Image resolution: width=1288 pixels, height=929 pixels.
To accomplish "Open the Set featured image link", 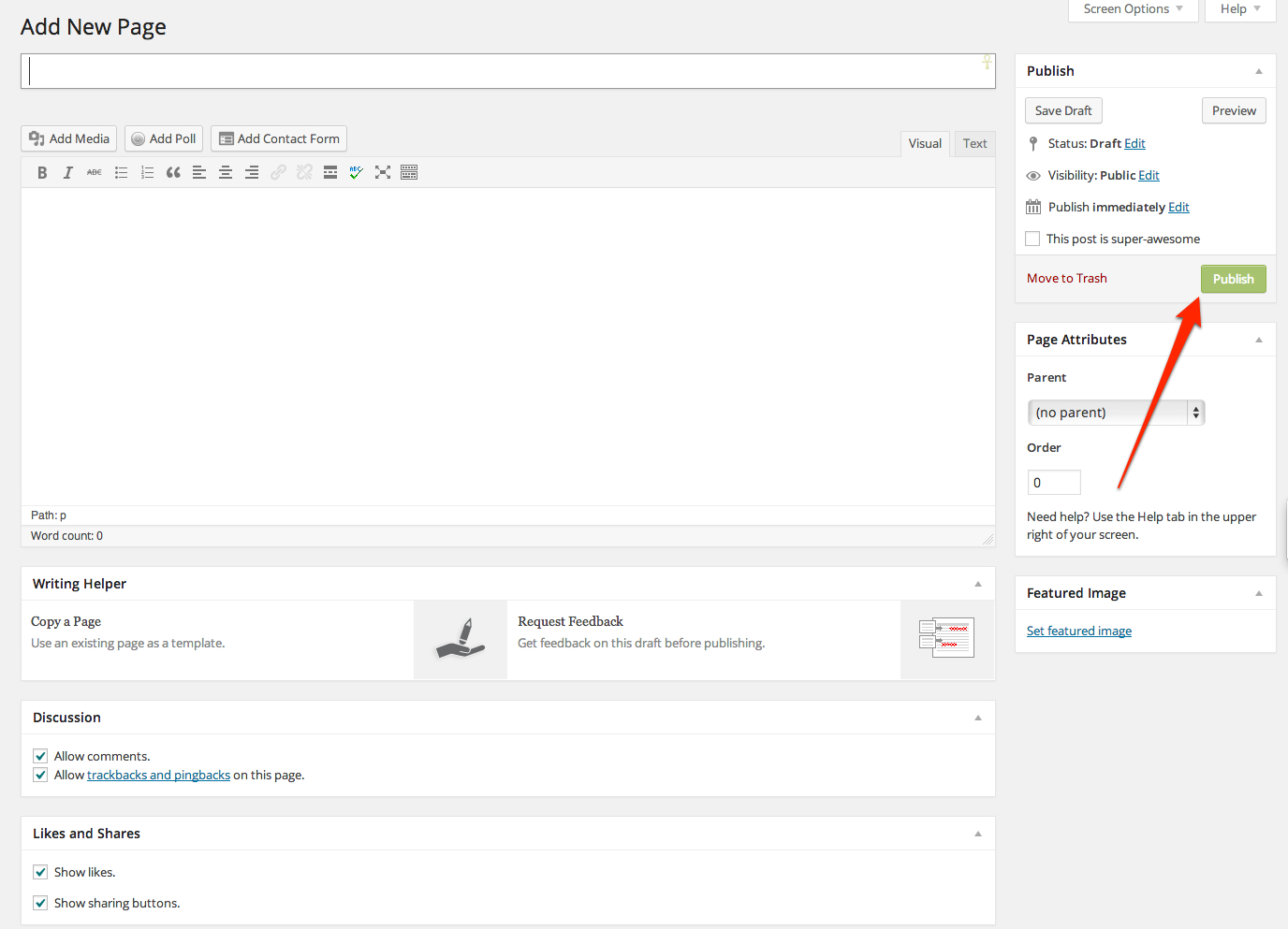I will 1078,631.
